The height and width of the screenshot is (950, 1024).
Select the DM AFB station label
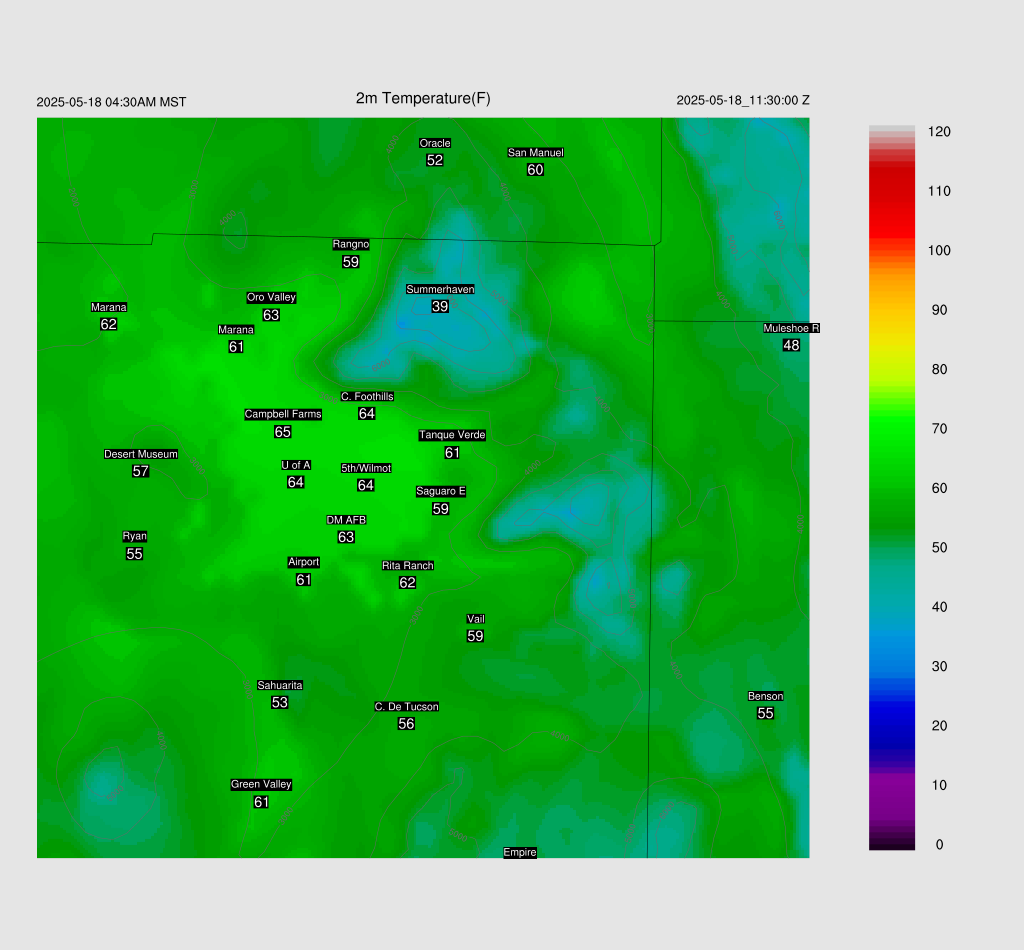pos(346,520)
